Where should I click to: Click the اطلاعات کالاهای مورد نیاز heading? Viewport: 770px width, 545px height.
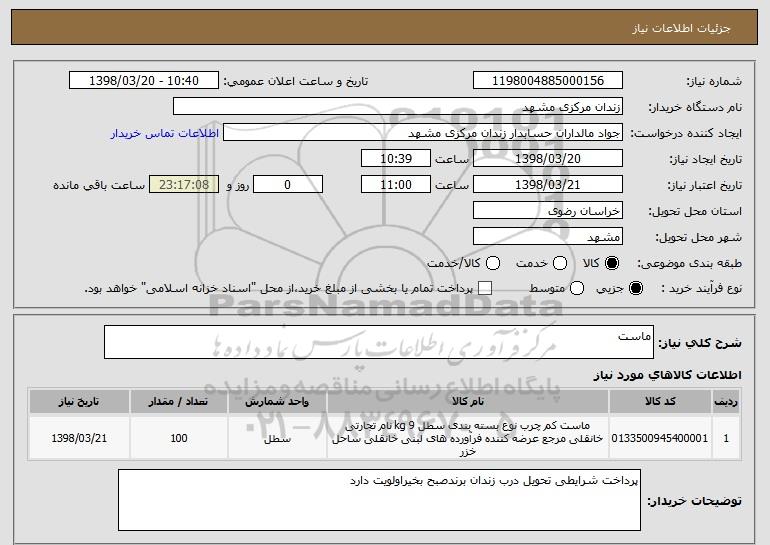[667, 375]
